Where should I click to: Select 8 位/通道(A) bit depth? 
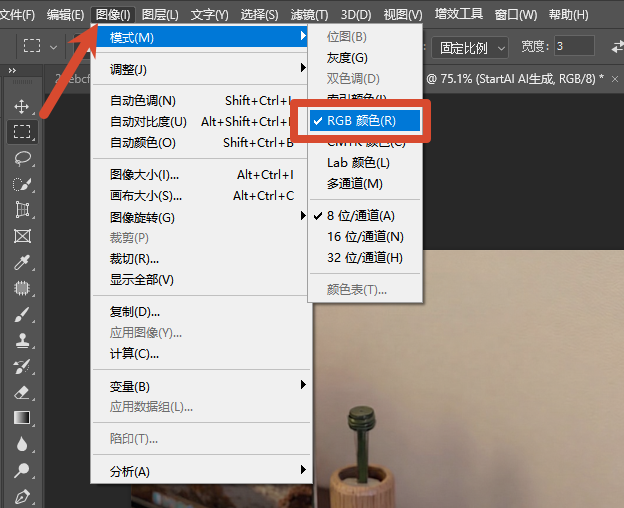(x=365, y=216)
